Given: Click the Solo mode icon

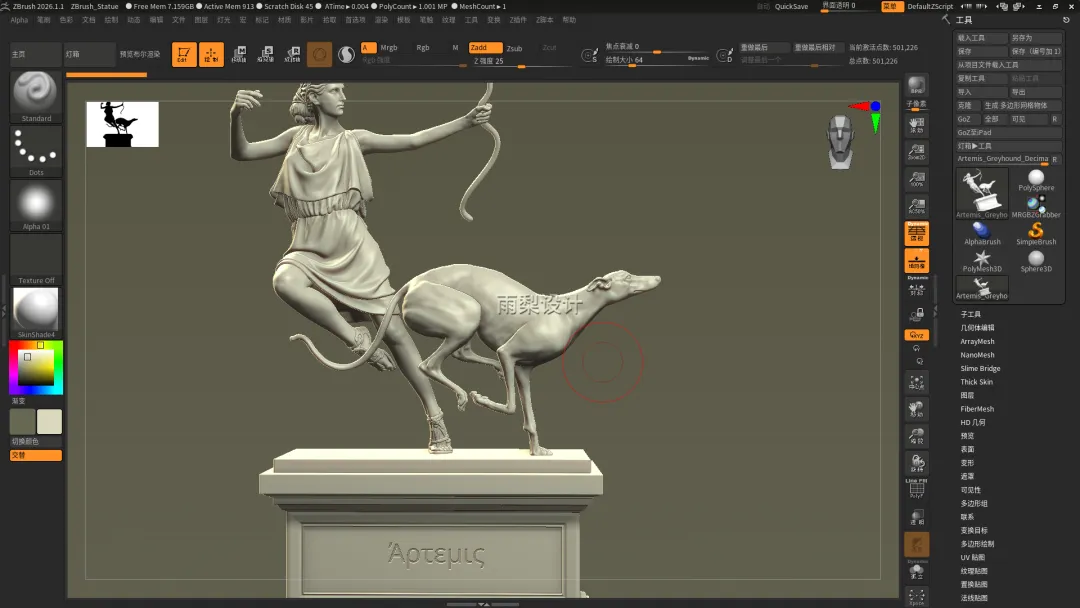Looking at the screenshot, I should [x=917, y=570].
